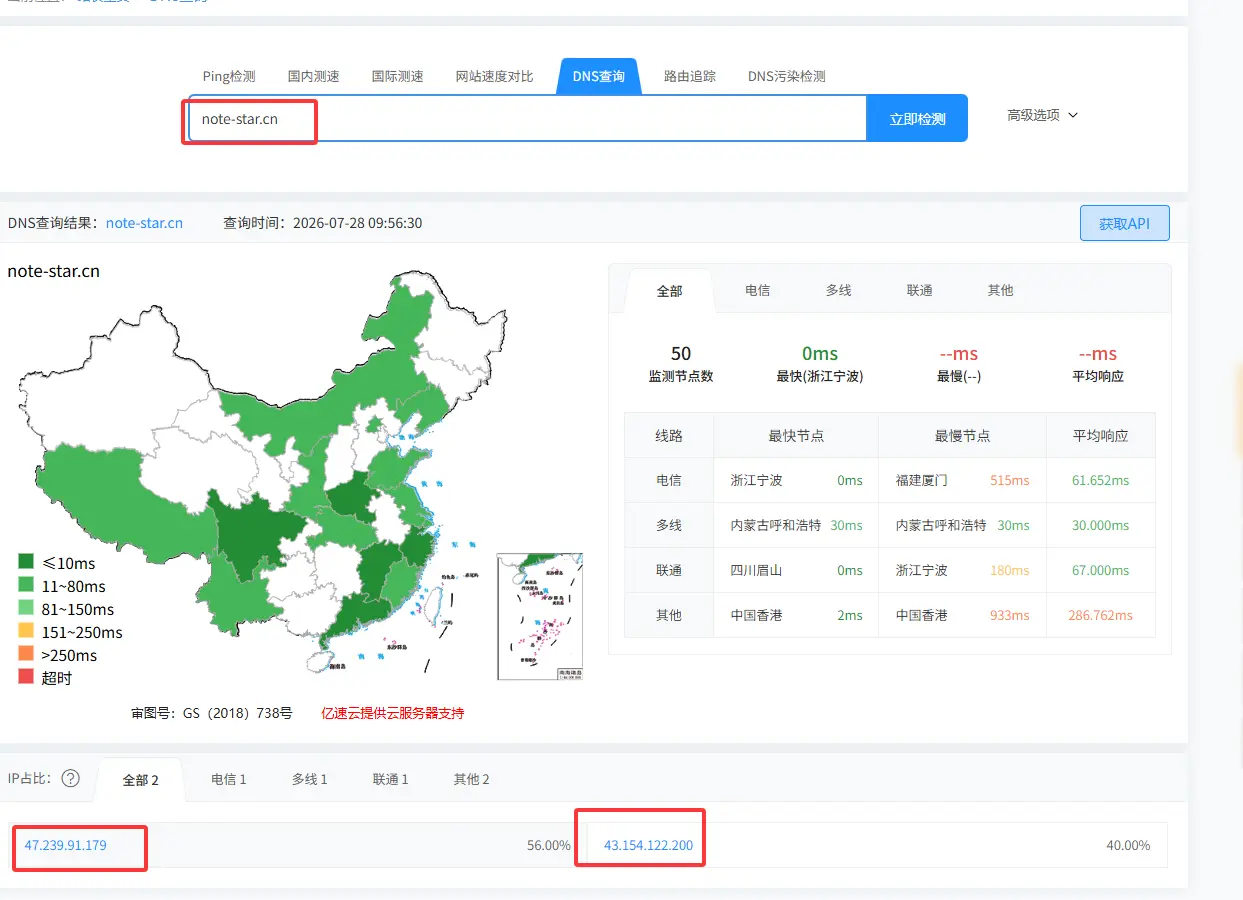Click the 933ms value
1243x900 pixels.
pos(1009,615)
